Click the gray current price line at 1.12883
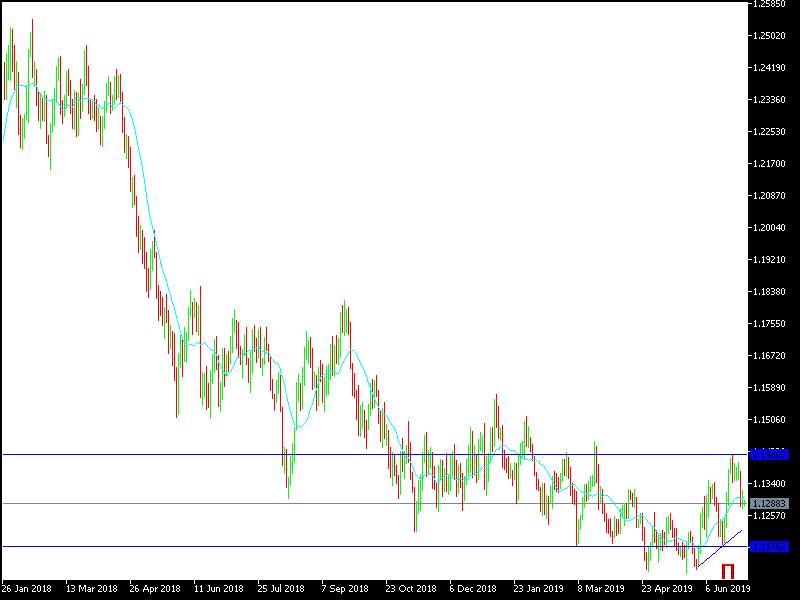Screen dimensions: 800x600 (x=375, y=504)
